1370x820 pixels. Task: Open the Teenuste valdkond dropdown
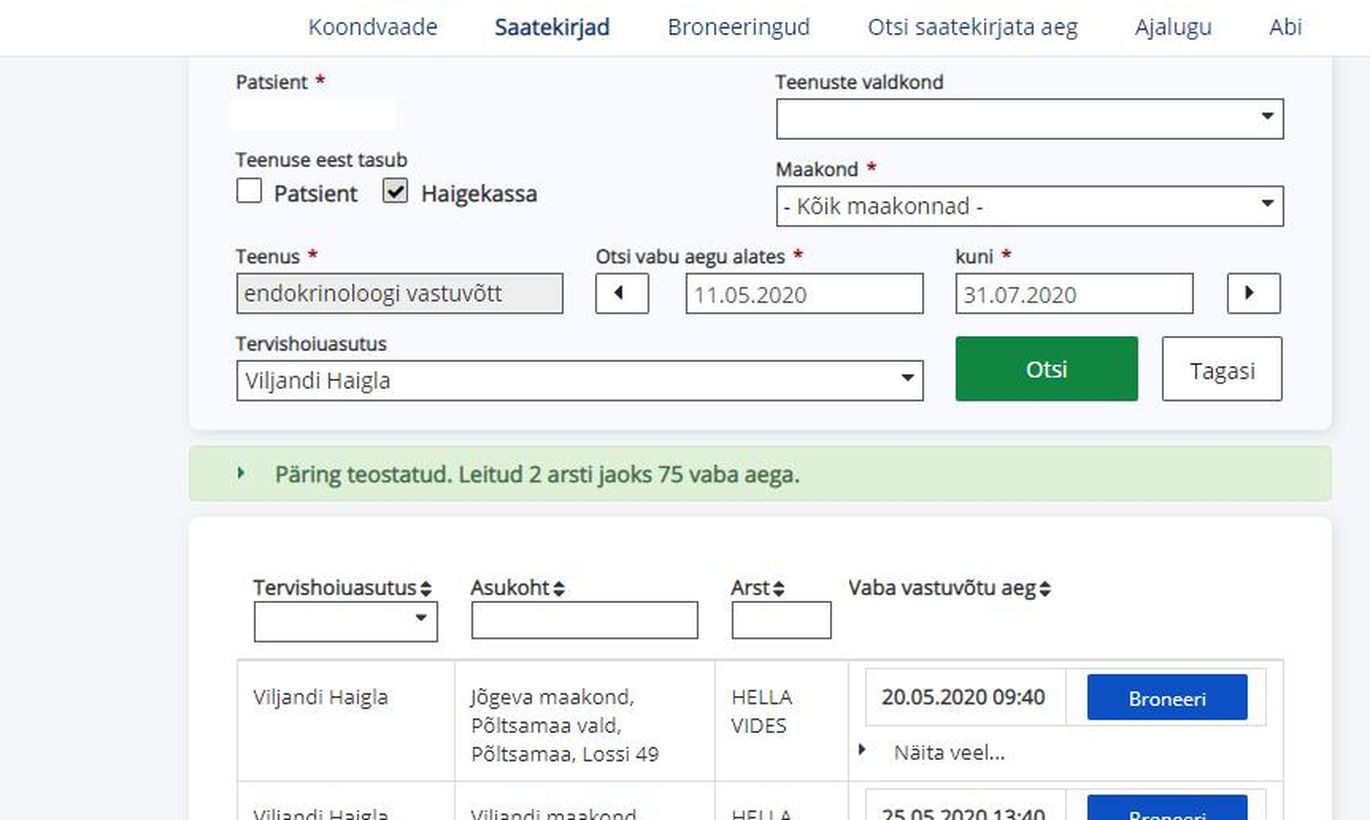(x=1030, y=119)
